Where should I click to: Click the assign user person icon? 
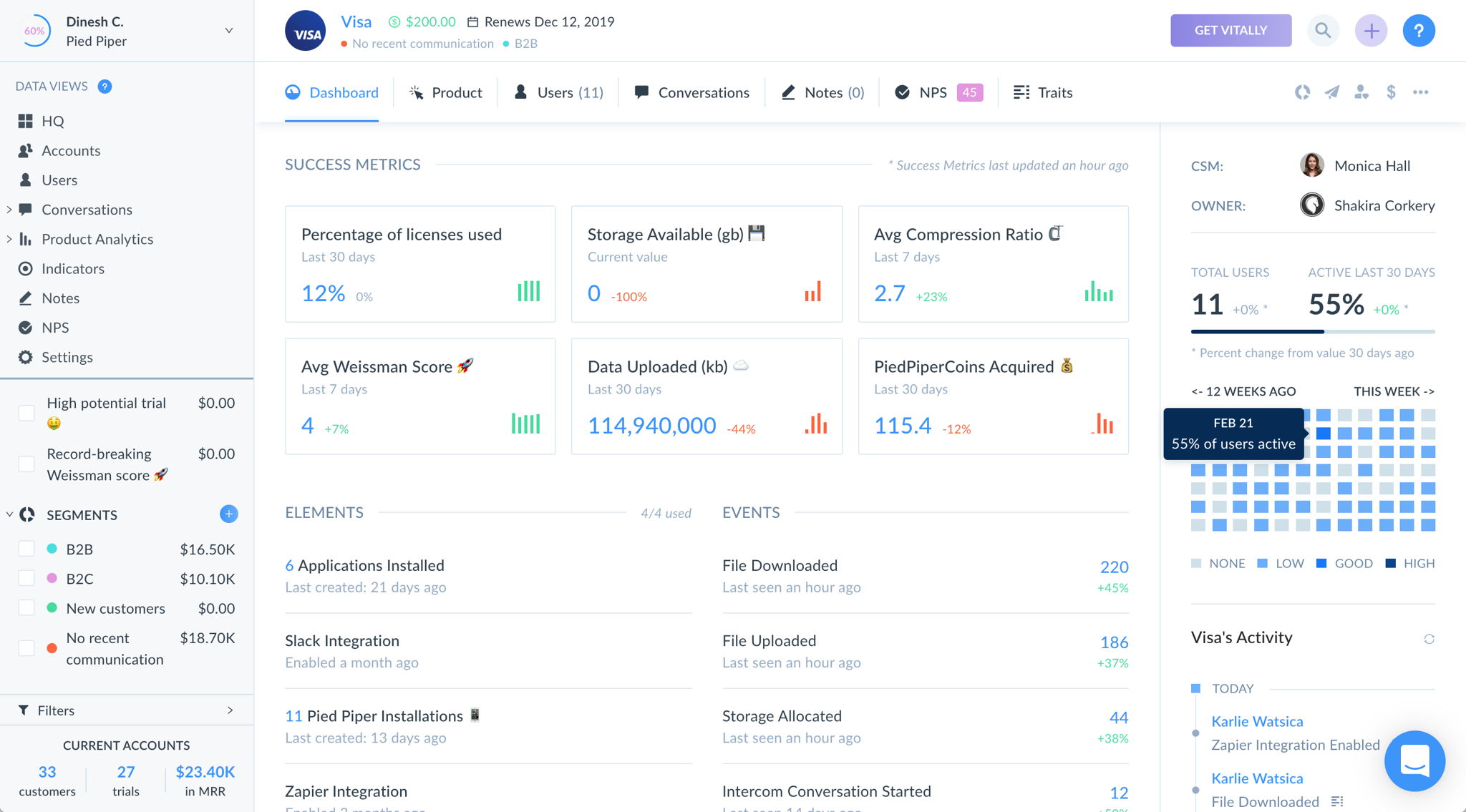[x=1361, y=92]
